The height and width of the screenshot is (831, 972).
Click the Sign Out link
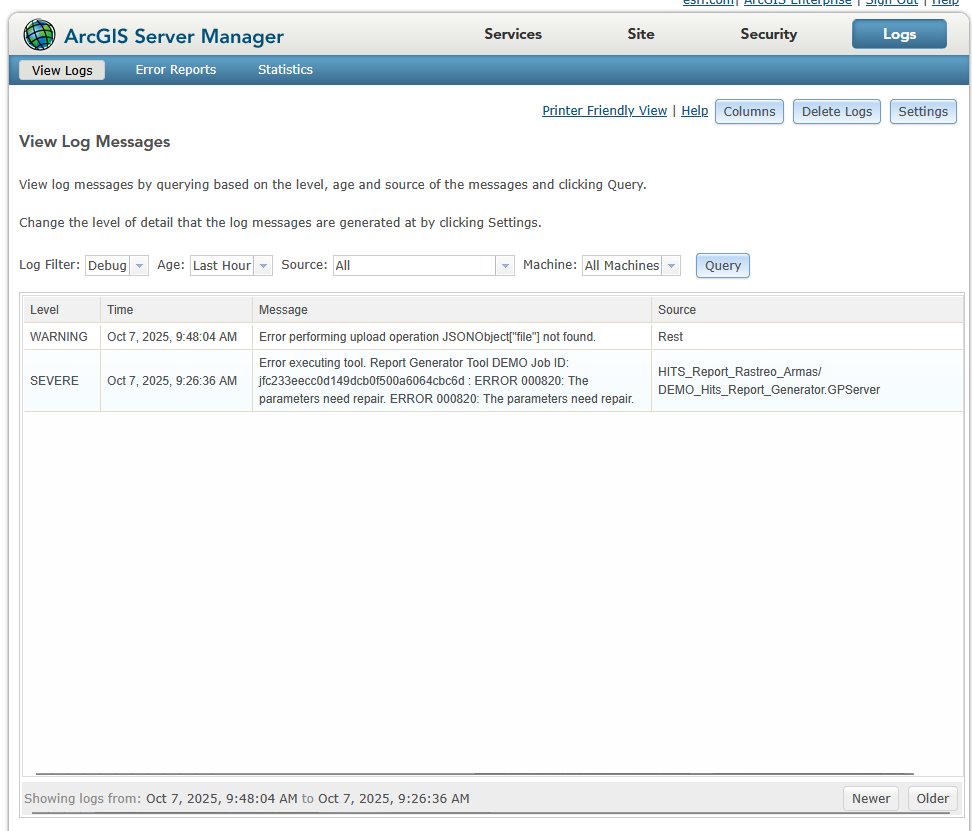coord(891,2)
